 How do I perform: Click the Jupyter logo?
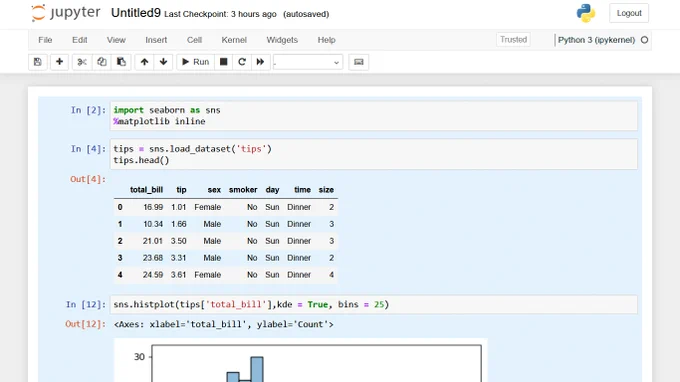66,13
